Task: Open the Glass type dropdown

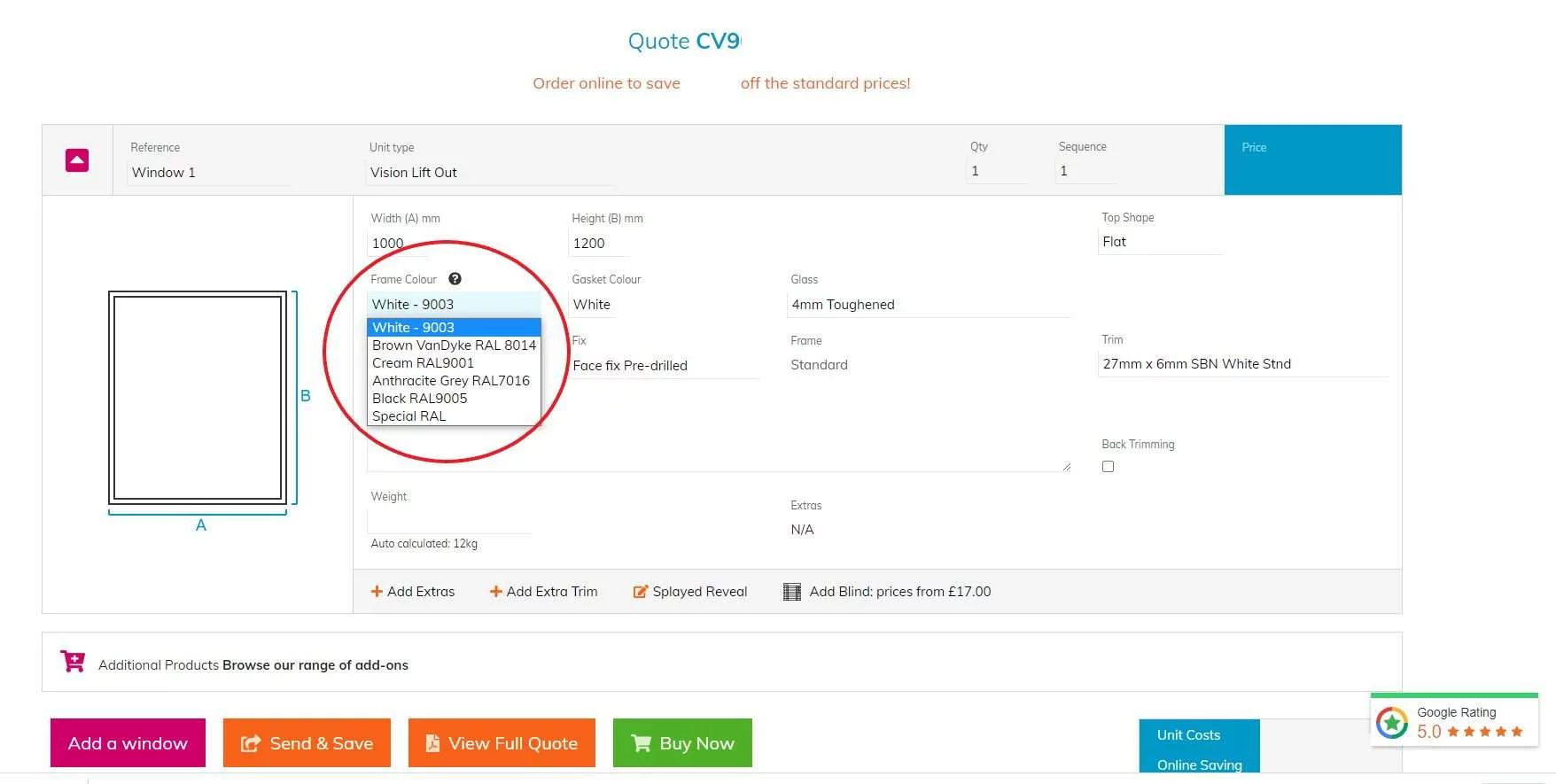Action: [x=929, y=305]
